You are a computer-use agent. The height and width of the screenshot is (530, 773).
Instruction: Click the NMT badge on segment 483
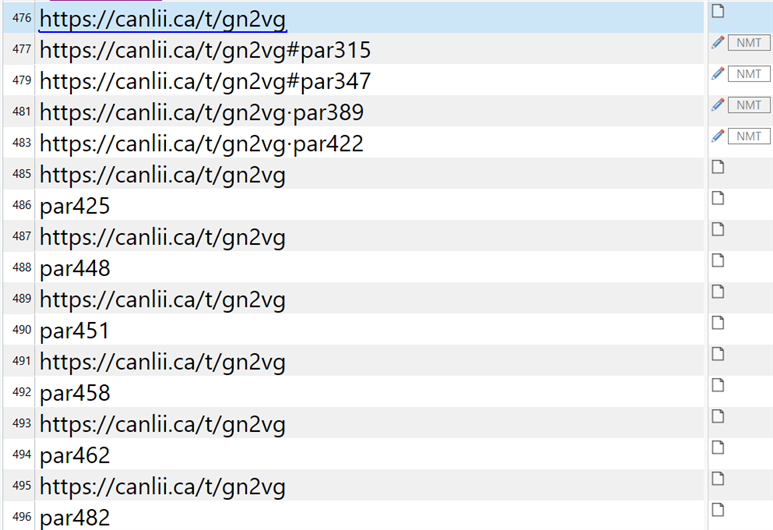coord(749,136)
